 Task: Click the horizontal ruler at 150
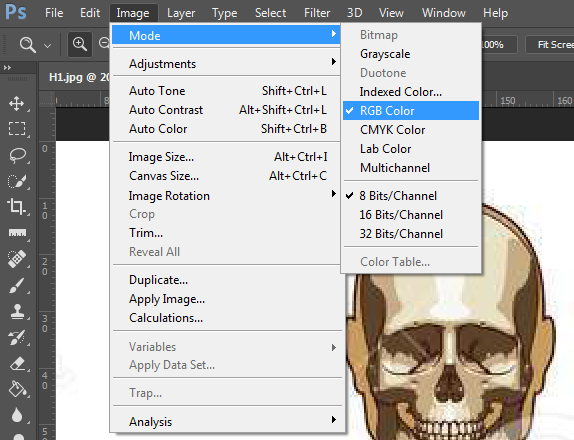point(508,100)
